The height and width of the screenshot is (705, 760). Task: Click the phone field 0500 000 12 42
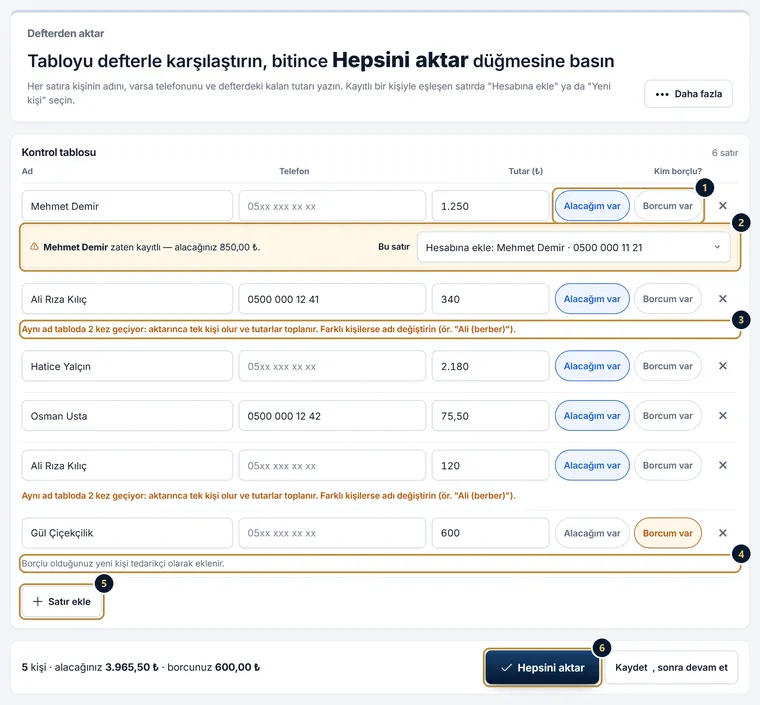coord(332,416)
